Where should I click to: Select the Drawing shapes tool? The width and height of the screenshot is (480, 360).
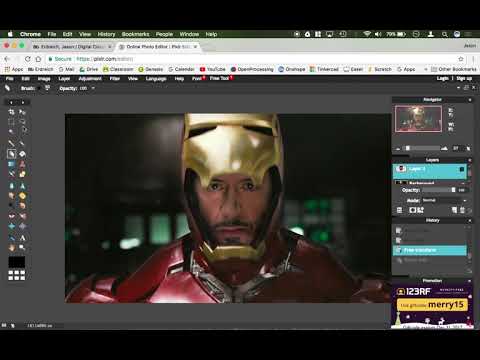[x=22, y=174]
